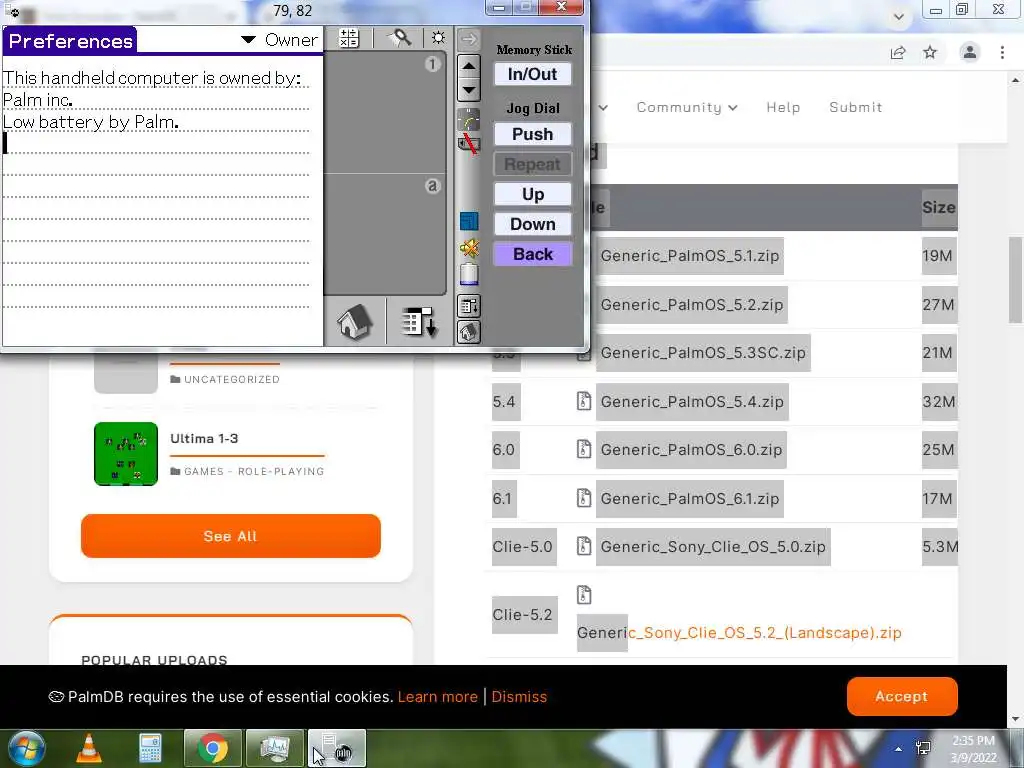This screenshot has height=768, width=1024.
Task: Switch to Chrome in the taskbar
Action: point(212,749)
